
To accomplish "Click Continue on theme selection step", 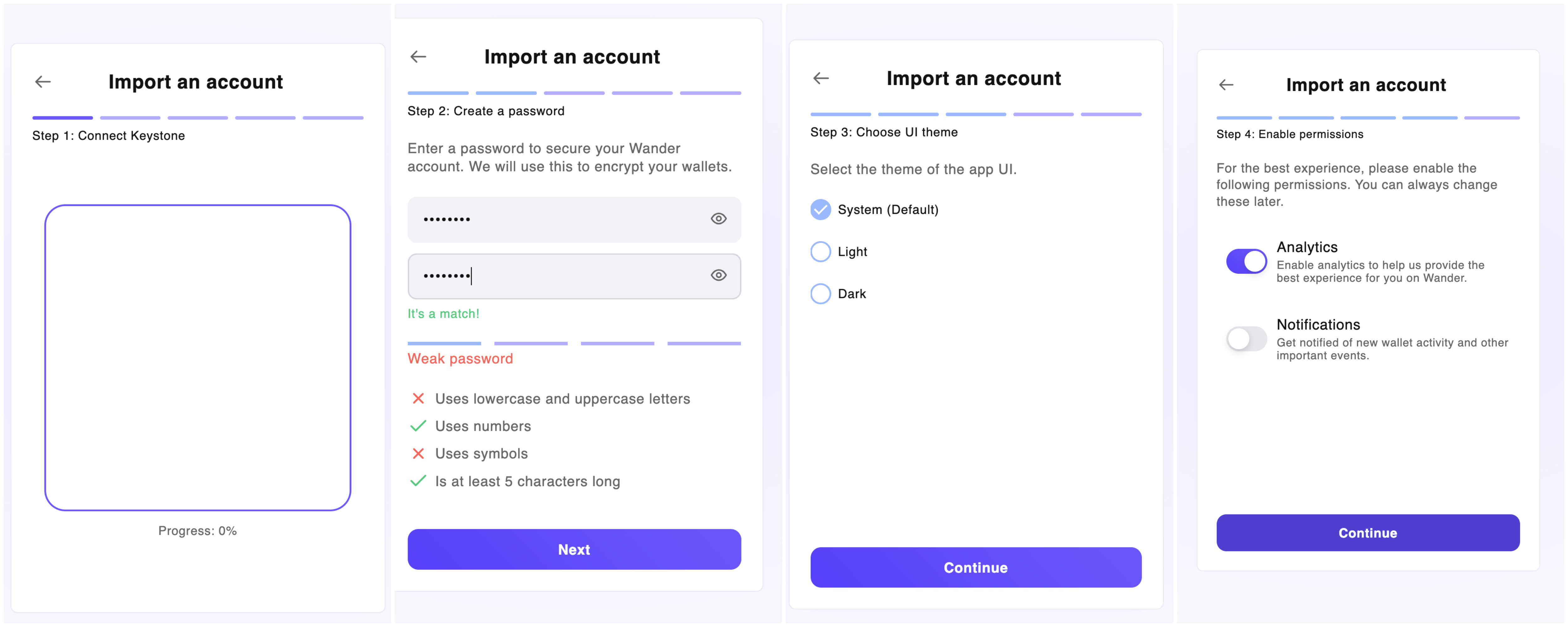I will coord(975,567).
